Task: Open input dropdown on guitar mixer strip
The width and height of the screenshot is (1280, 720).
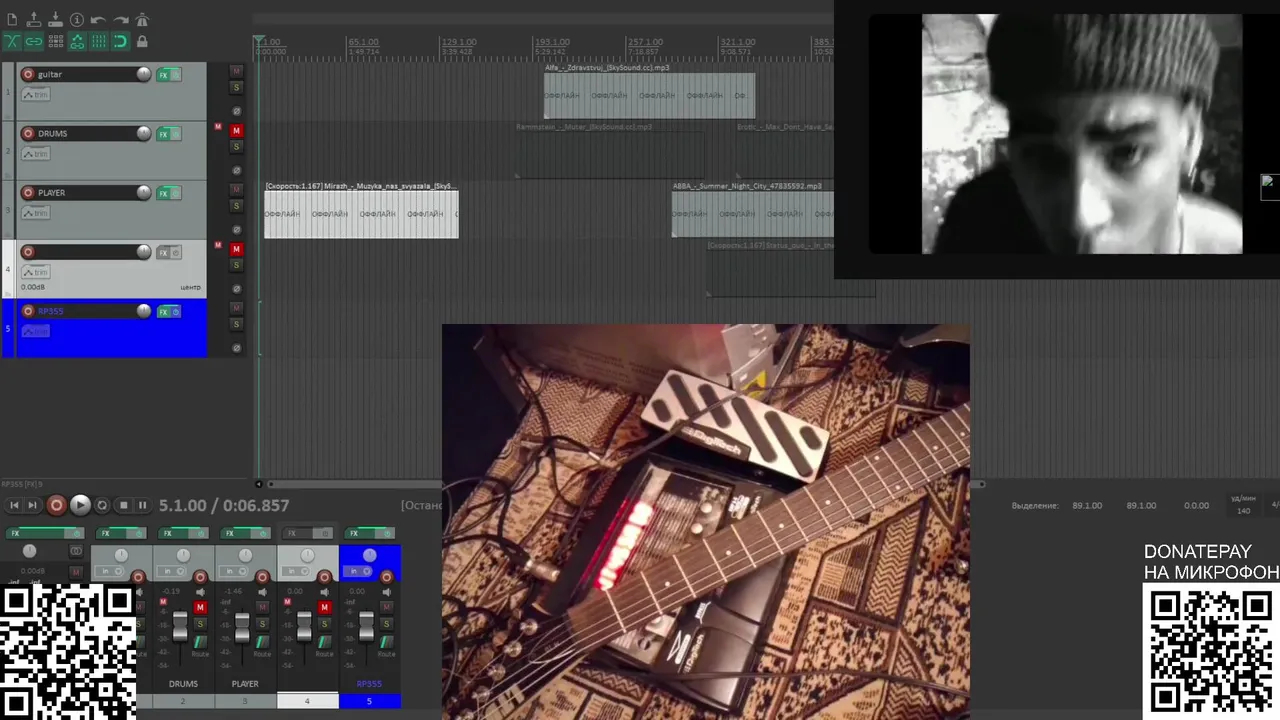Action: 110,571
